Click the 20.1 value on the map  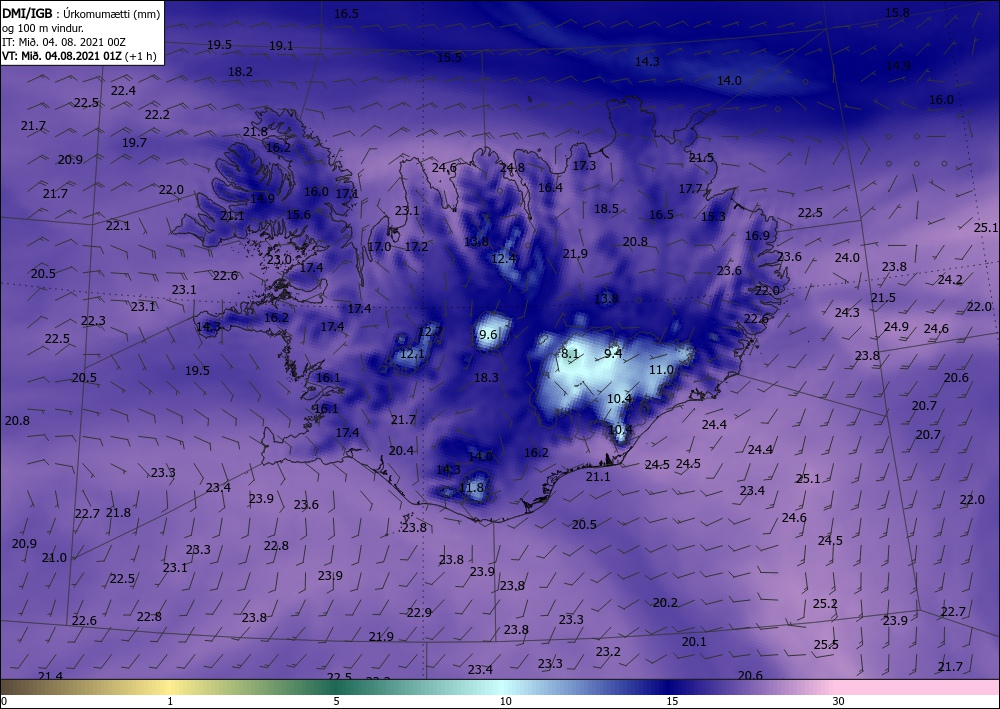[x=694, y=641]
